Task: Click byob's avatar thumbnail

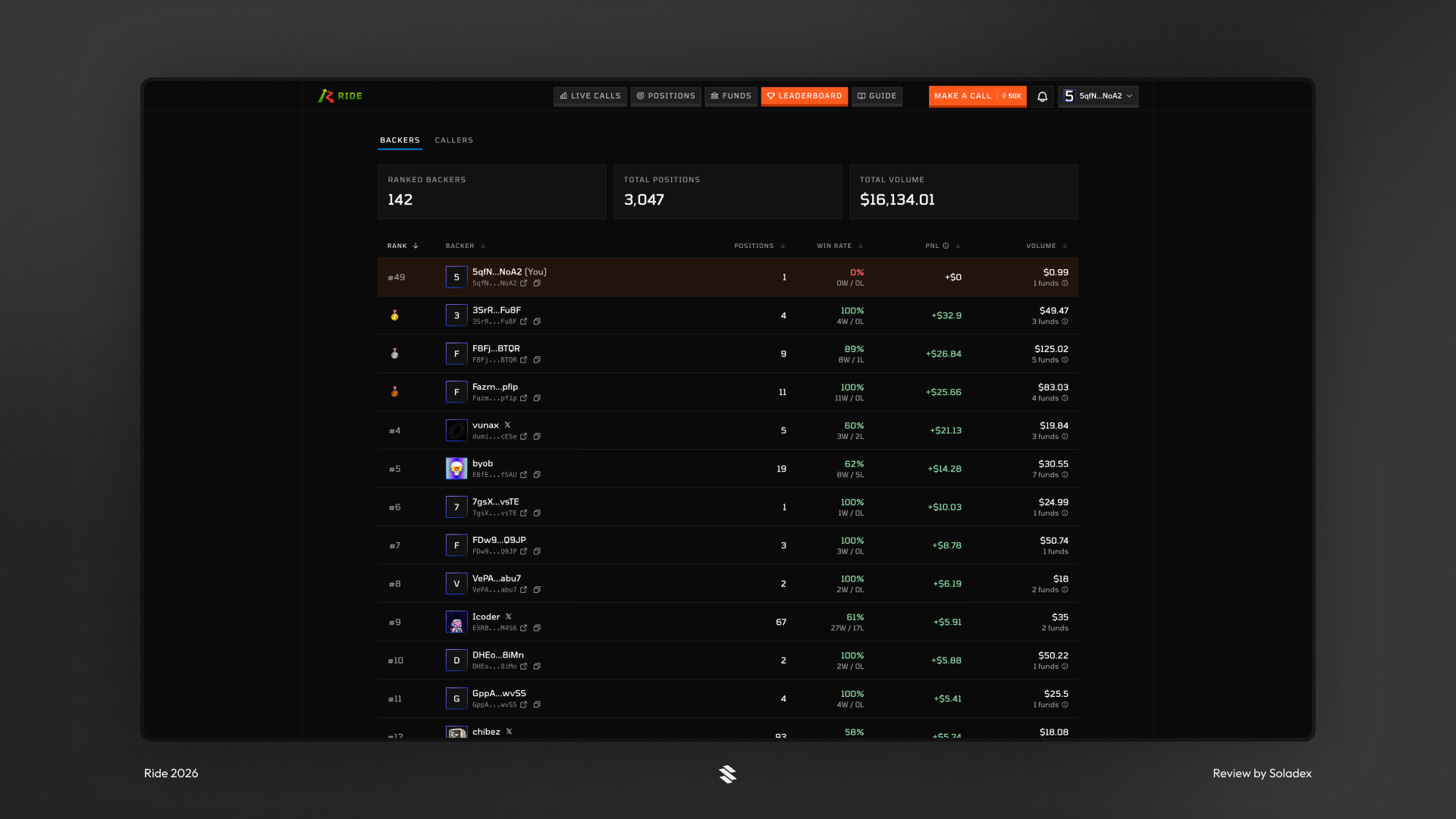Action: [x=457, y=469]
